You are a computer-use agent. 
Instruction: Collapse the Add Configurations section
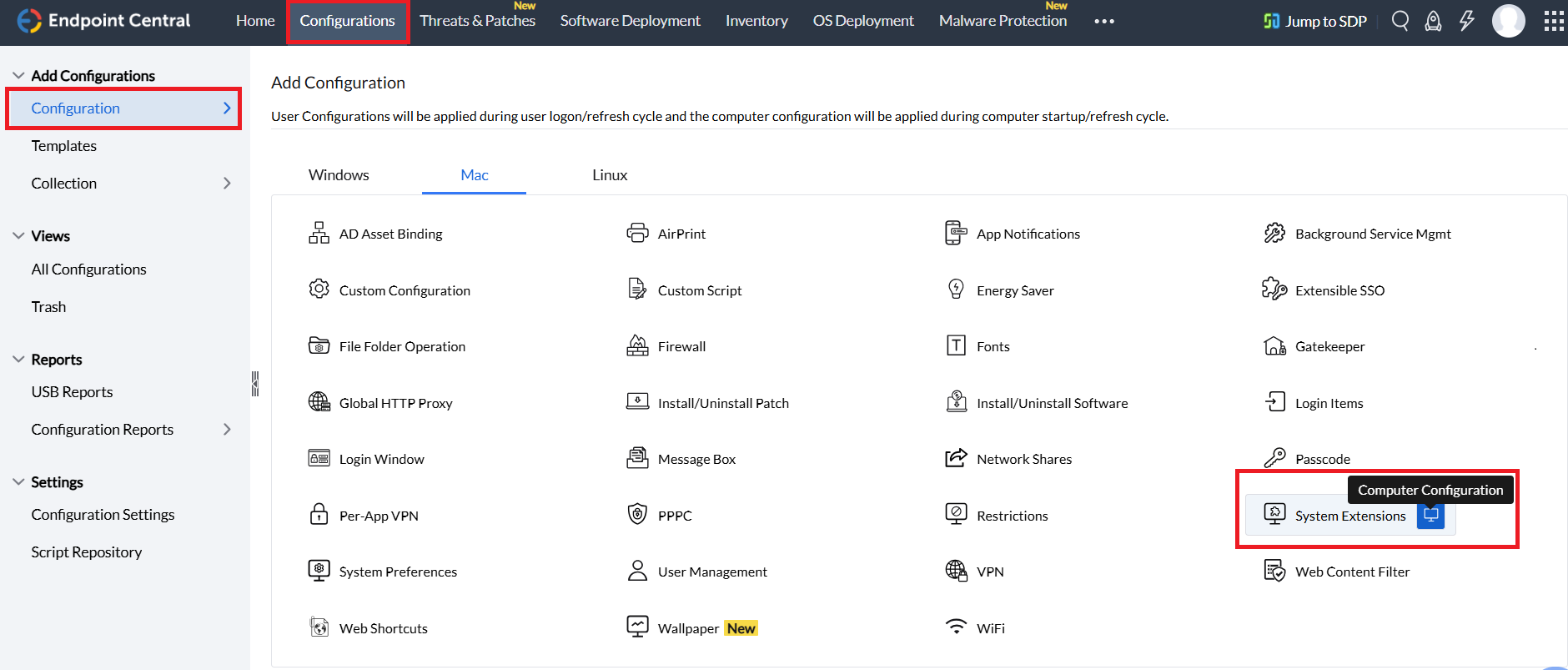[x=18, y=75]
